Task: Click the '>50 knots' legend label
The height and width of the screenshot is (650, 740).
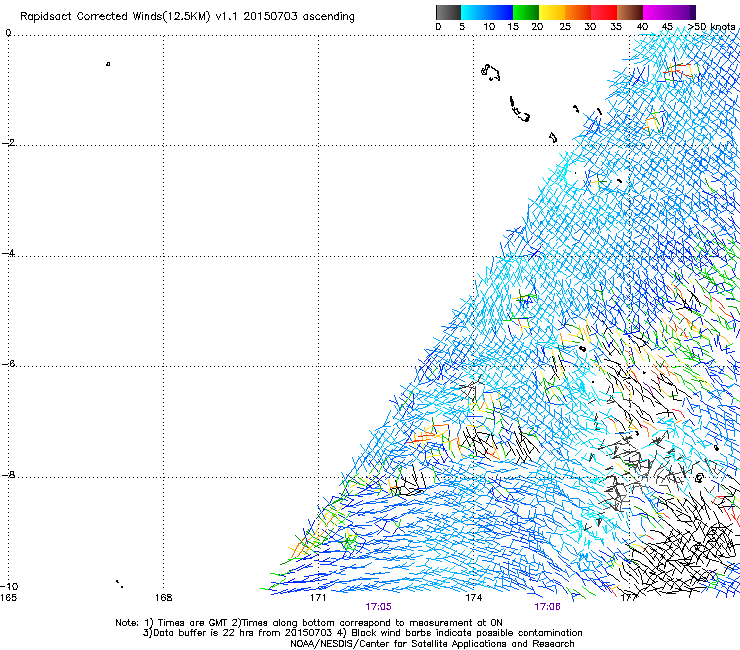Action: click(x=712, y=27)
